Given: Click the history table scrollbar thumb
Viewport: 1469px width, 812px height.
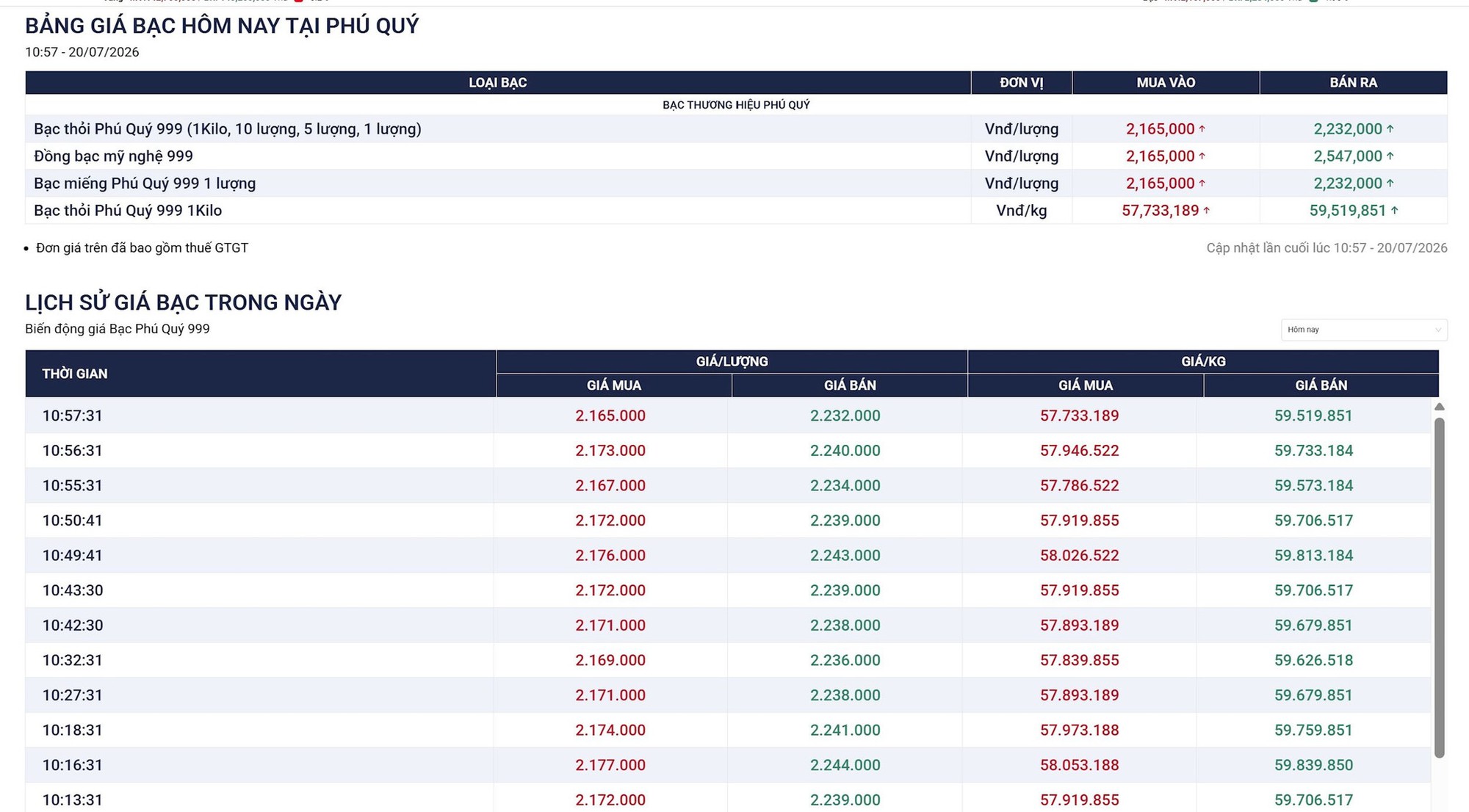Looking at the screenshot, I should [1440, 587].
